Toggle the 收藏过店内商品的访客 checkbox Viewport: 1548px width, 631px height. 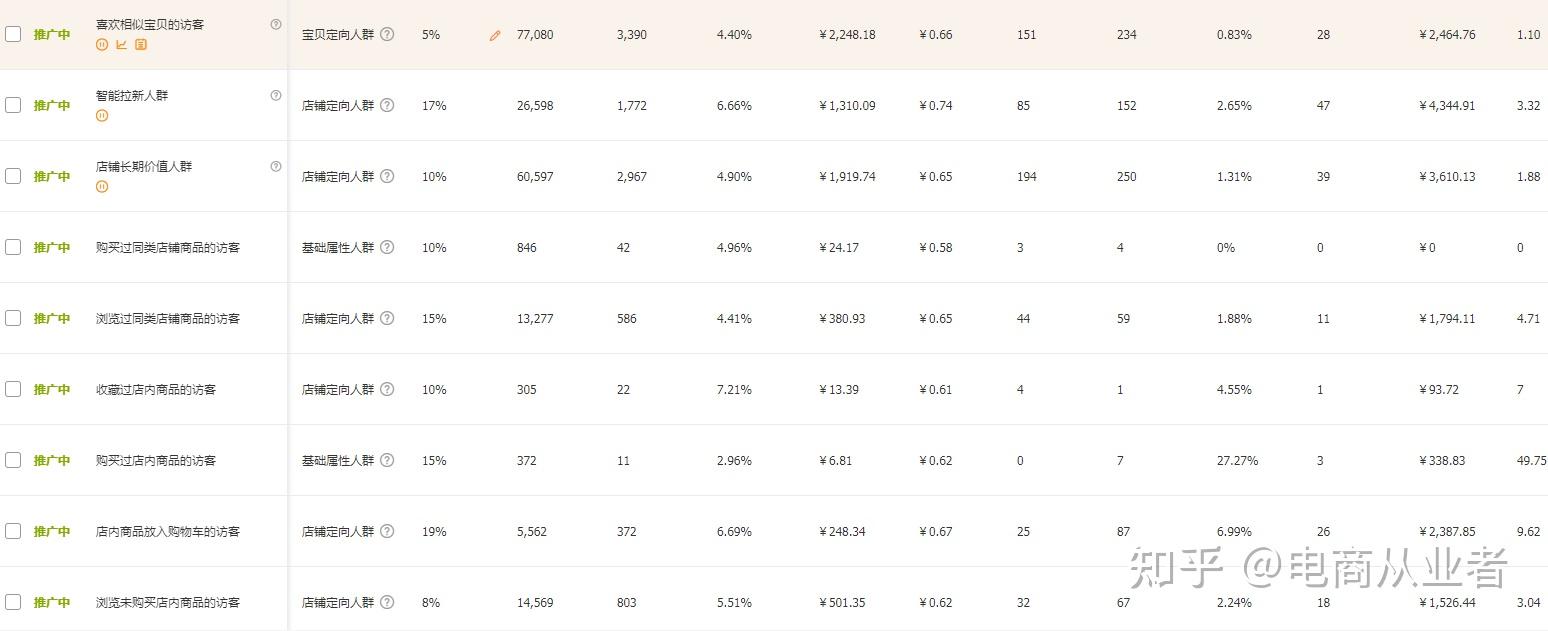[x=13, y=389]
